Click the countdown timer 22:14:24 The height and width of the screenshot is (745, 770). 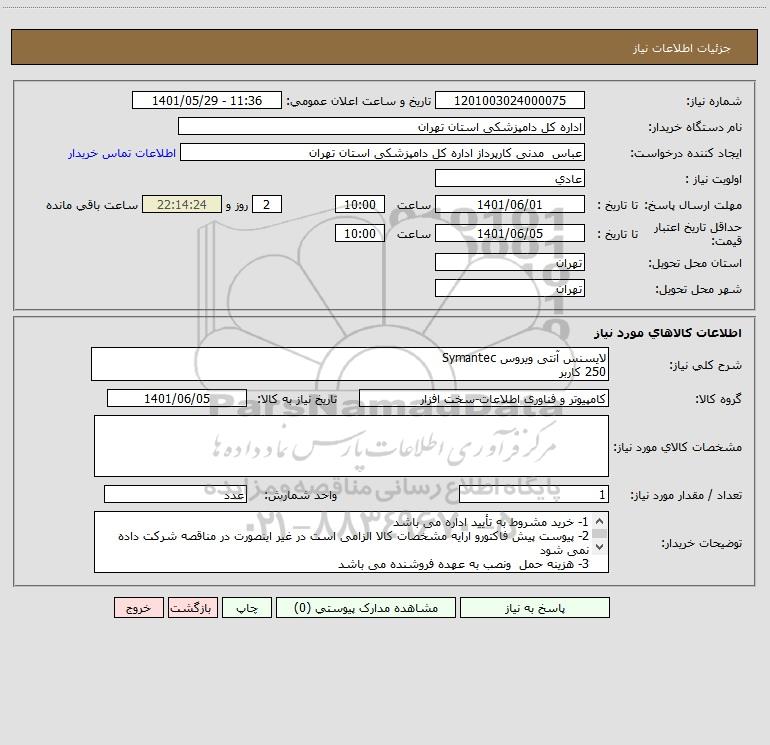click(182, 204)
